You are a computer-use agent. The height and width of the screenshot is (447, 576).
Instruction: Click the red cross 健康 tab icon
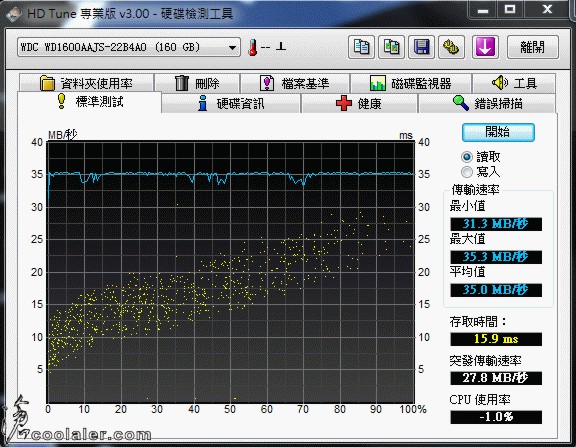344,103
